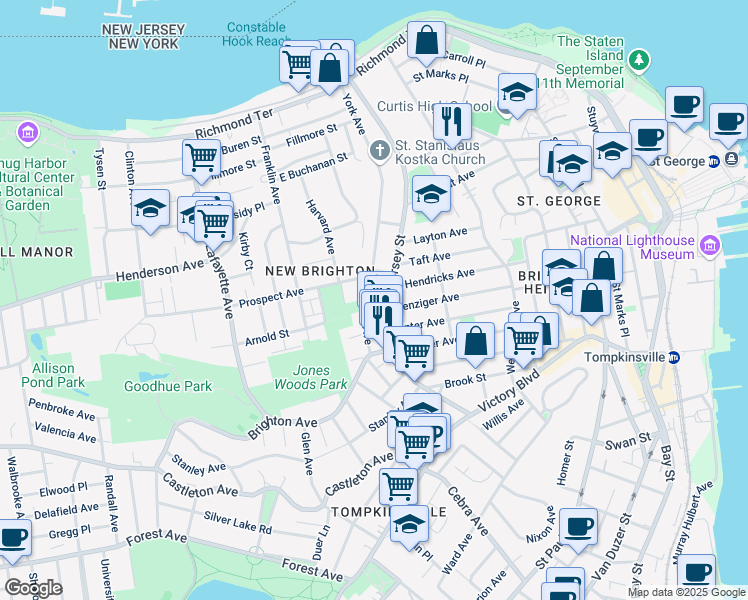The height and width of the screenshot is (600, 748).
Task: Click the school marker beside Curtis High School
Action: click(517, 93)
